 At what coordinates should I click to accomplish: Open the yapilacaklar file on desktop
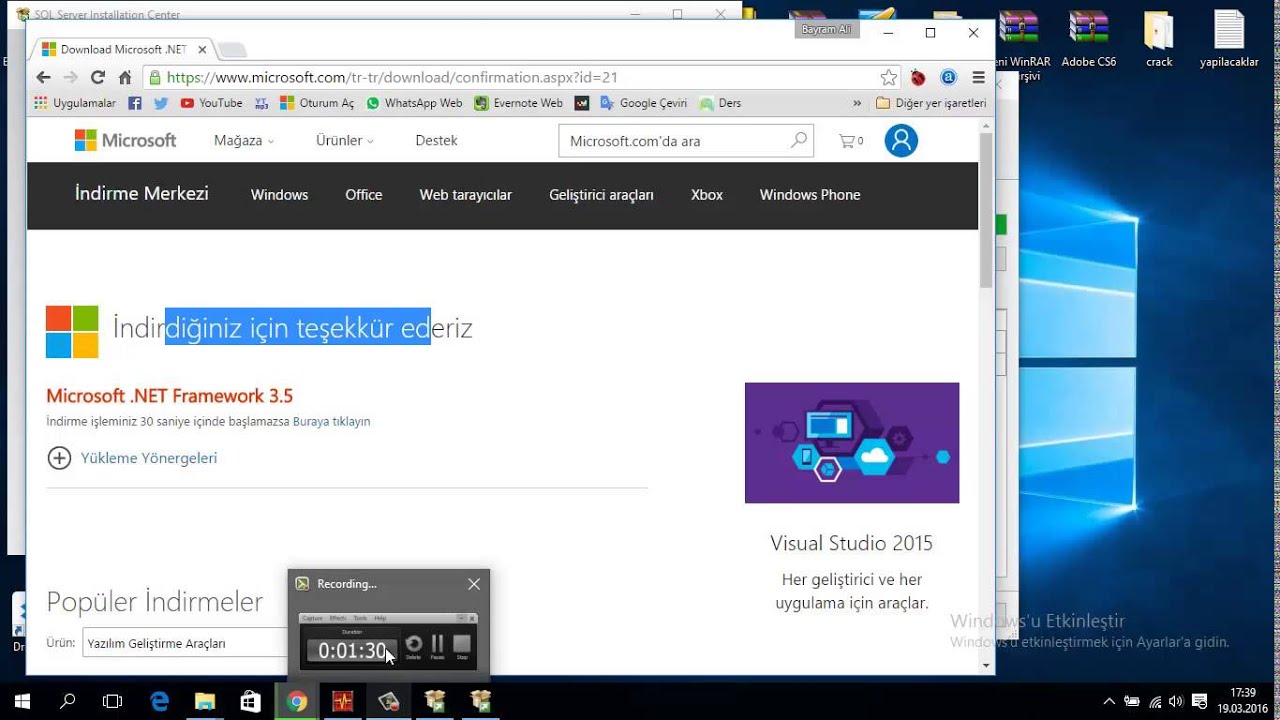click(1229, 40)
